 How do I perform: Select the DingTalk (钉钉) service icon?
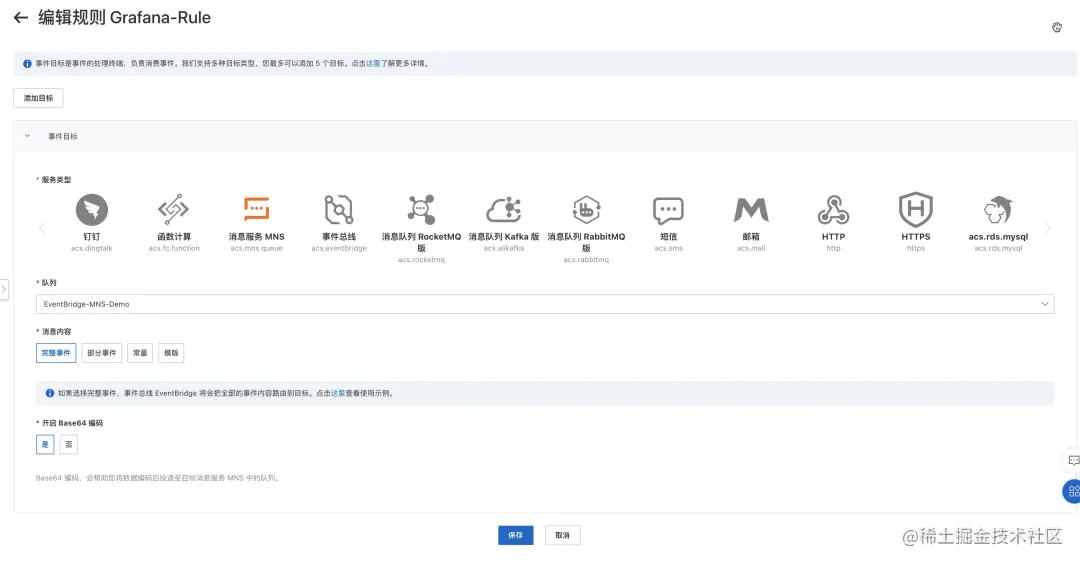92,209
